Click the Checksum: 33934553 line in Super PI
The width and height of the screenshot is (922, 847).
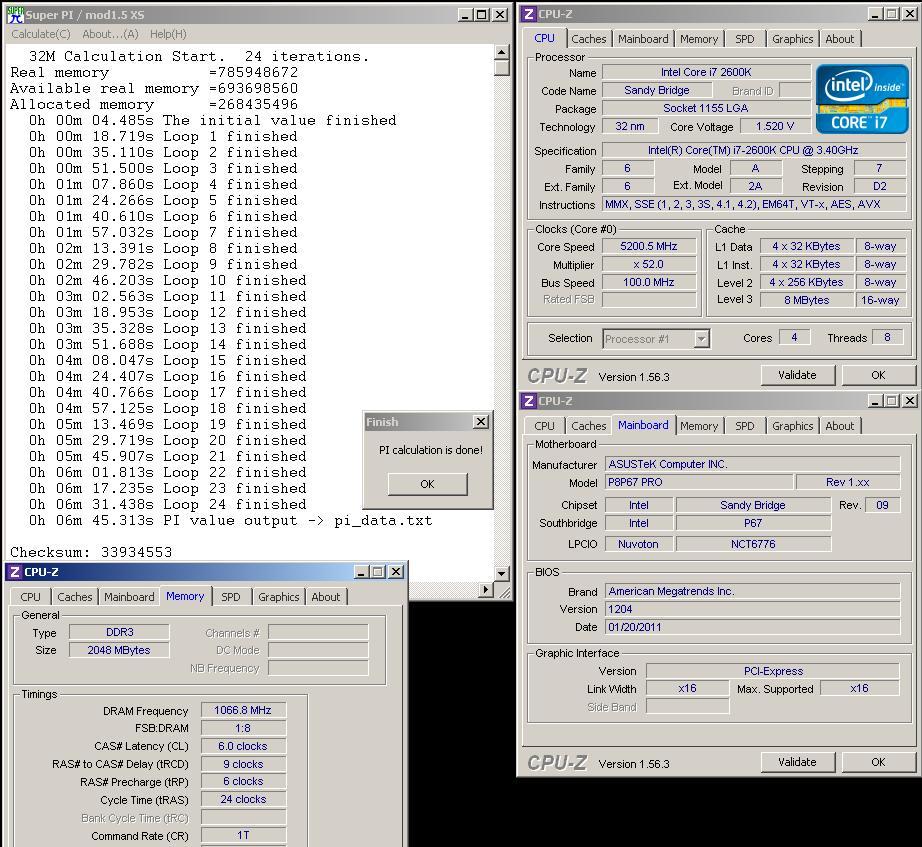click(91, 552)
